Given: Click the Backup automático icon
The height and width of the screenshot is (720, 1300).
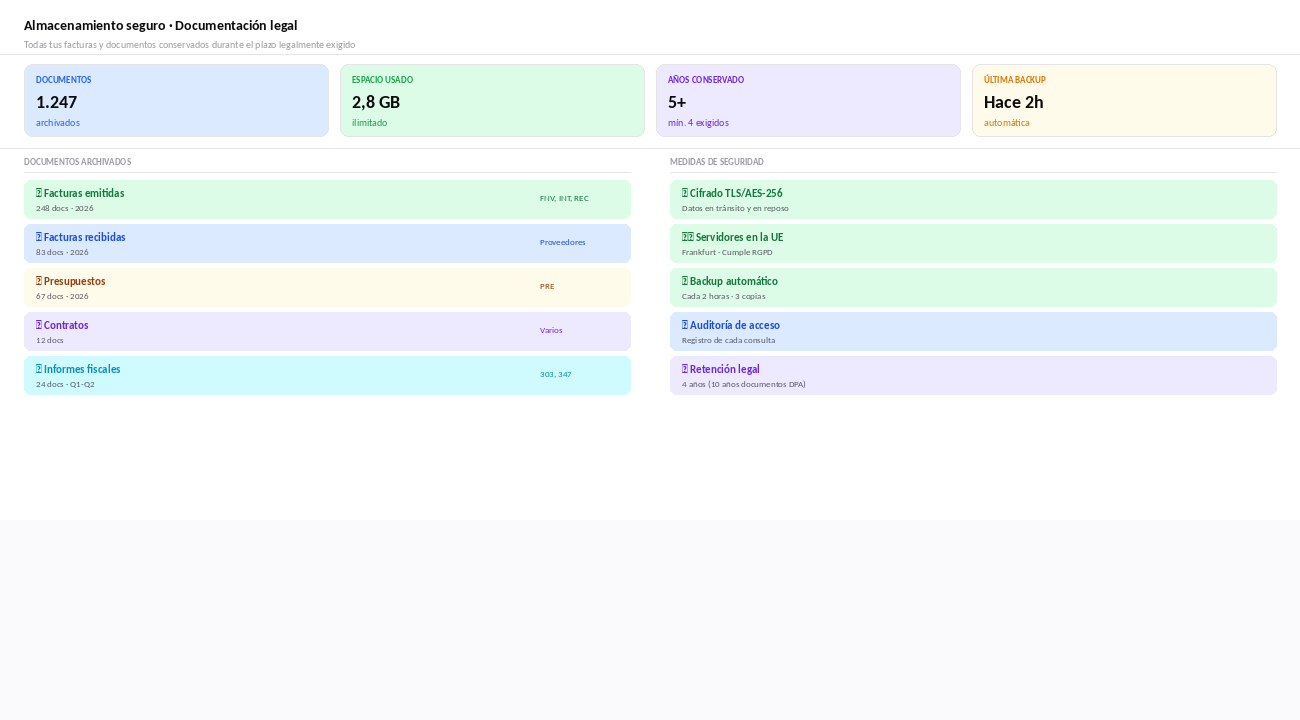Looking at the screenshot, I should click(685, 281).
